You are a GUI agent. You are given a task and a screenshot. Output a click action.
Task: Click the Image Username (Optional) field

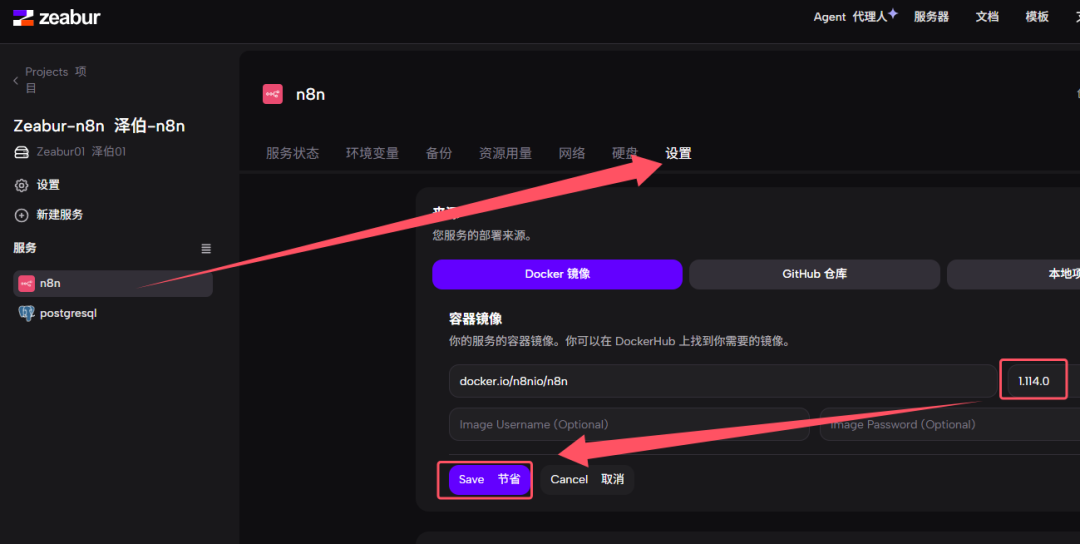click(x=629, y=424)
